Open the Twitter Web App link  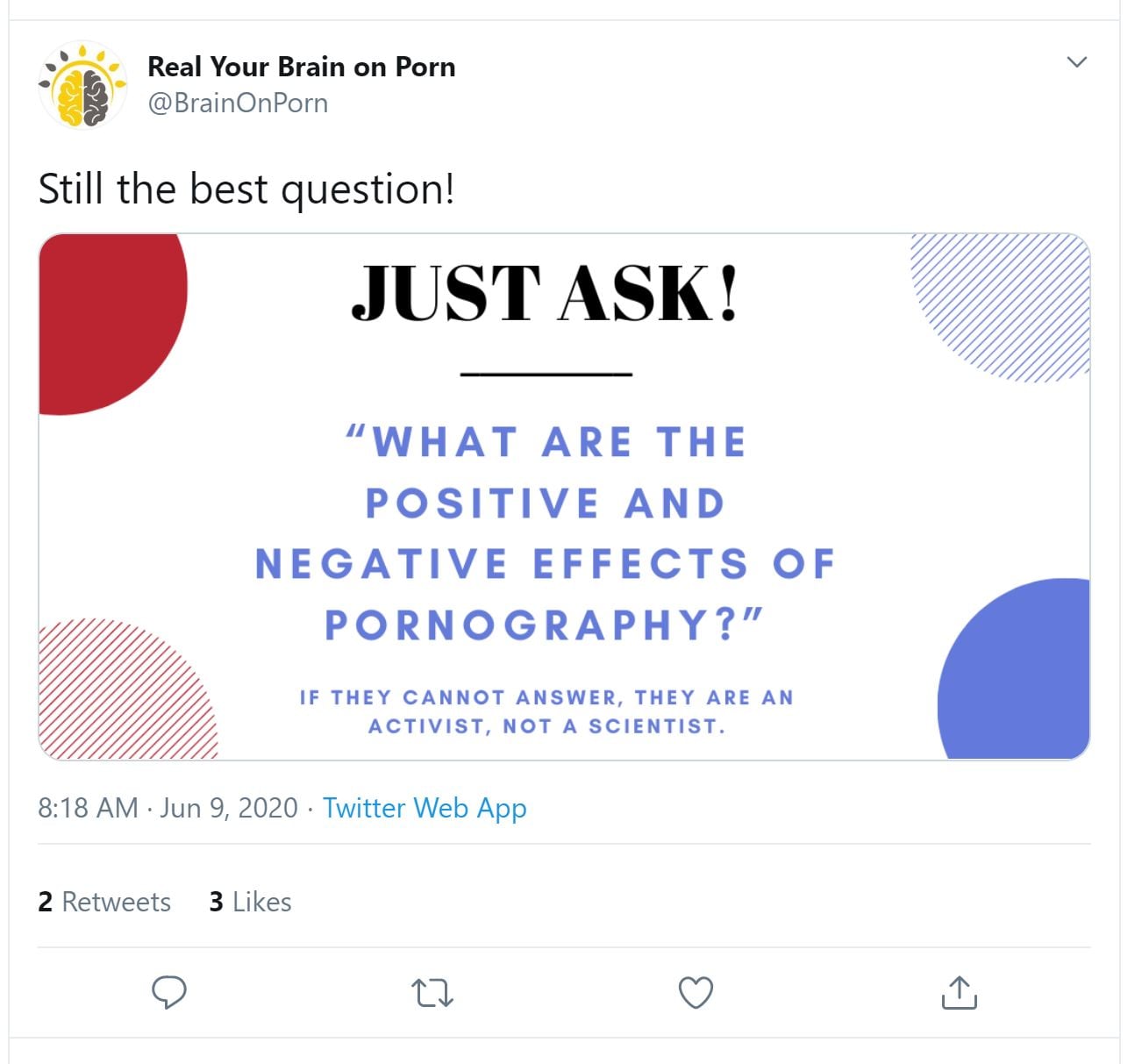pyautogui.click(x=425, y=807)
